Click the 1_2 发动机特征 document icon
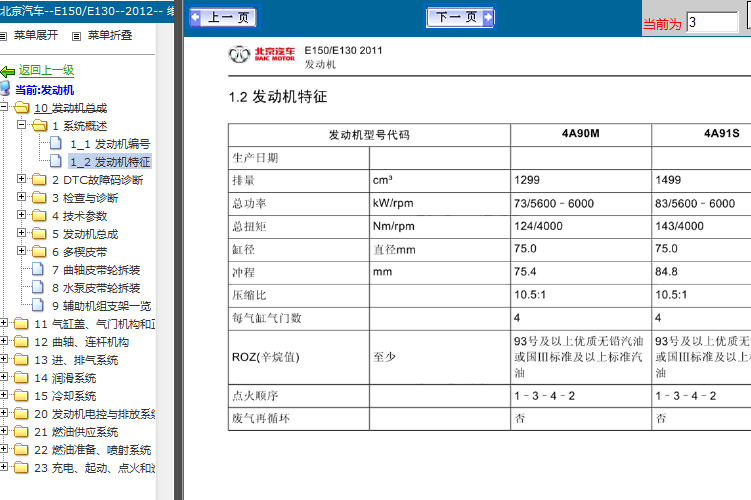 point(56,161)
